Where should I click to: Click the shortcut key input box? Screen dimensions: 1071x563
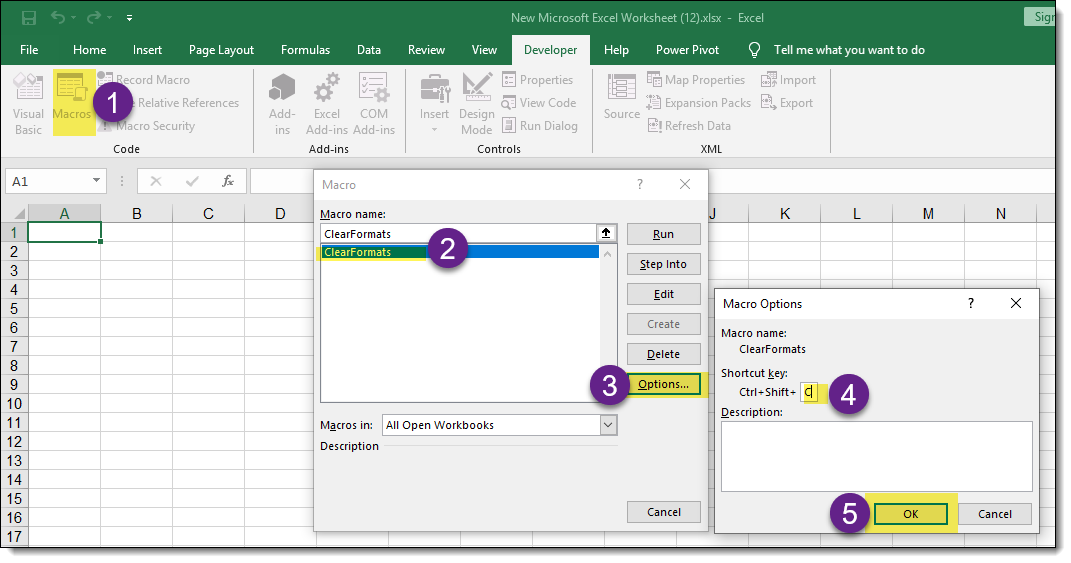click(810, 393)
